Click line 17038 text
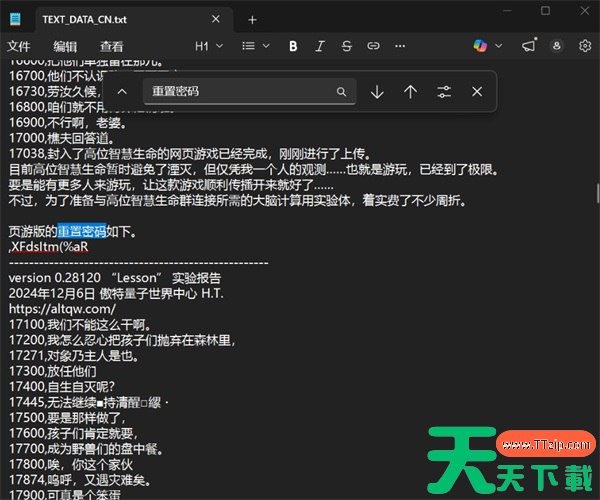The image size is (600, 500). 190,154
